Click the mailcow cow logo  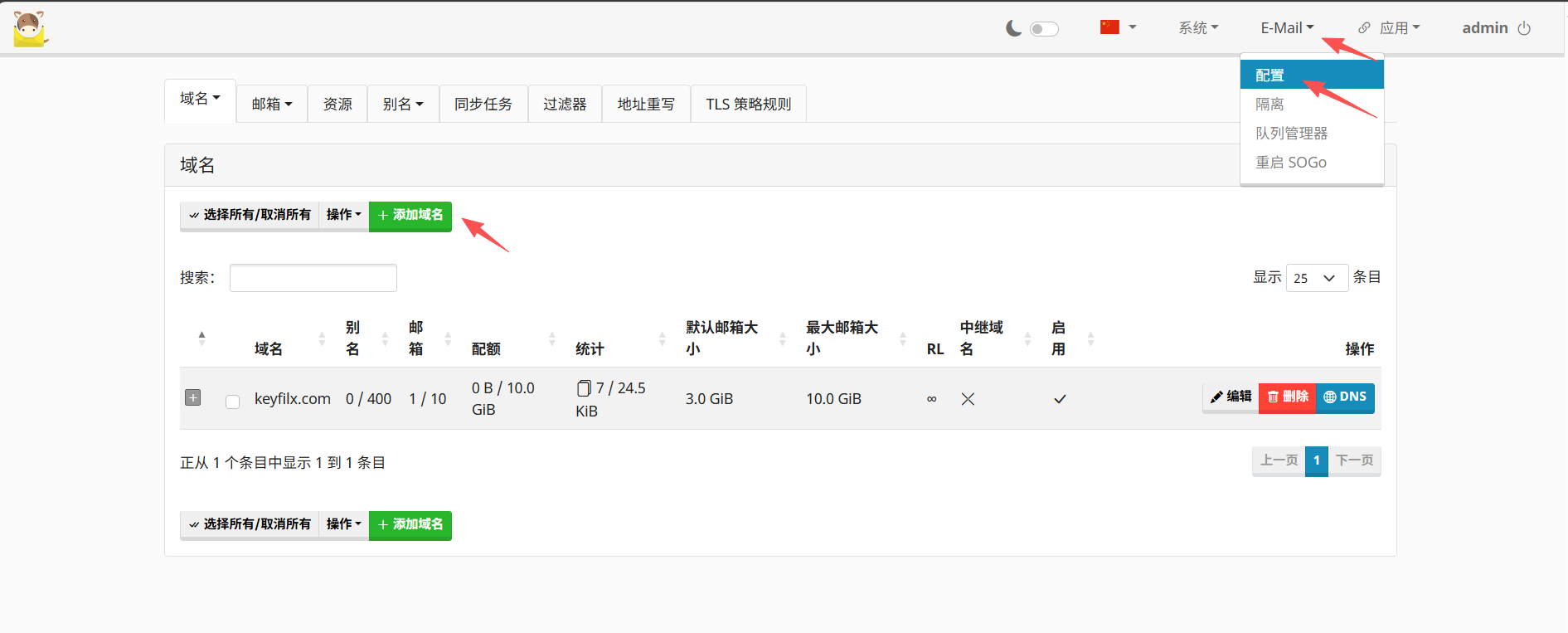[31, 29]
